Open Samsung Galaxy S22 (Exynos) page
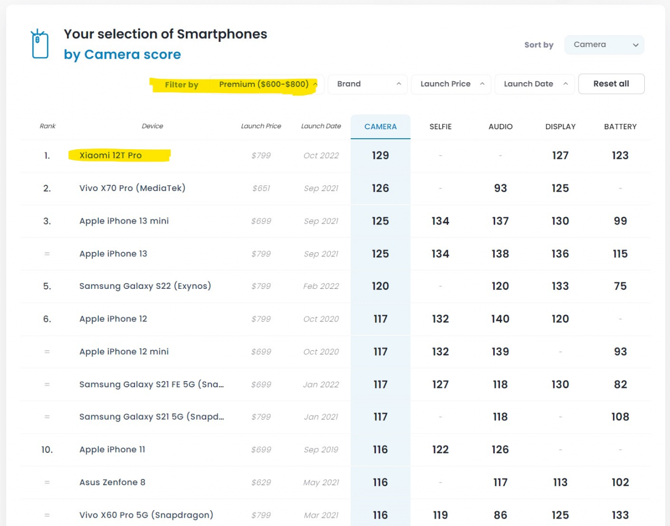Screen dimensions: 670x526 (x=145, y=286)
